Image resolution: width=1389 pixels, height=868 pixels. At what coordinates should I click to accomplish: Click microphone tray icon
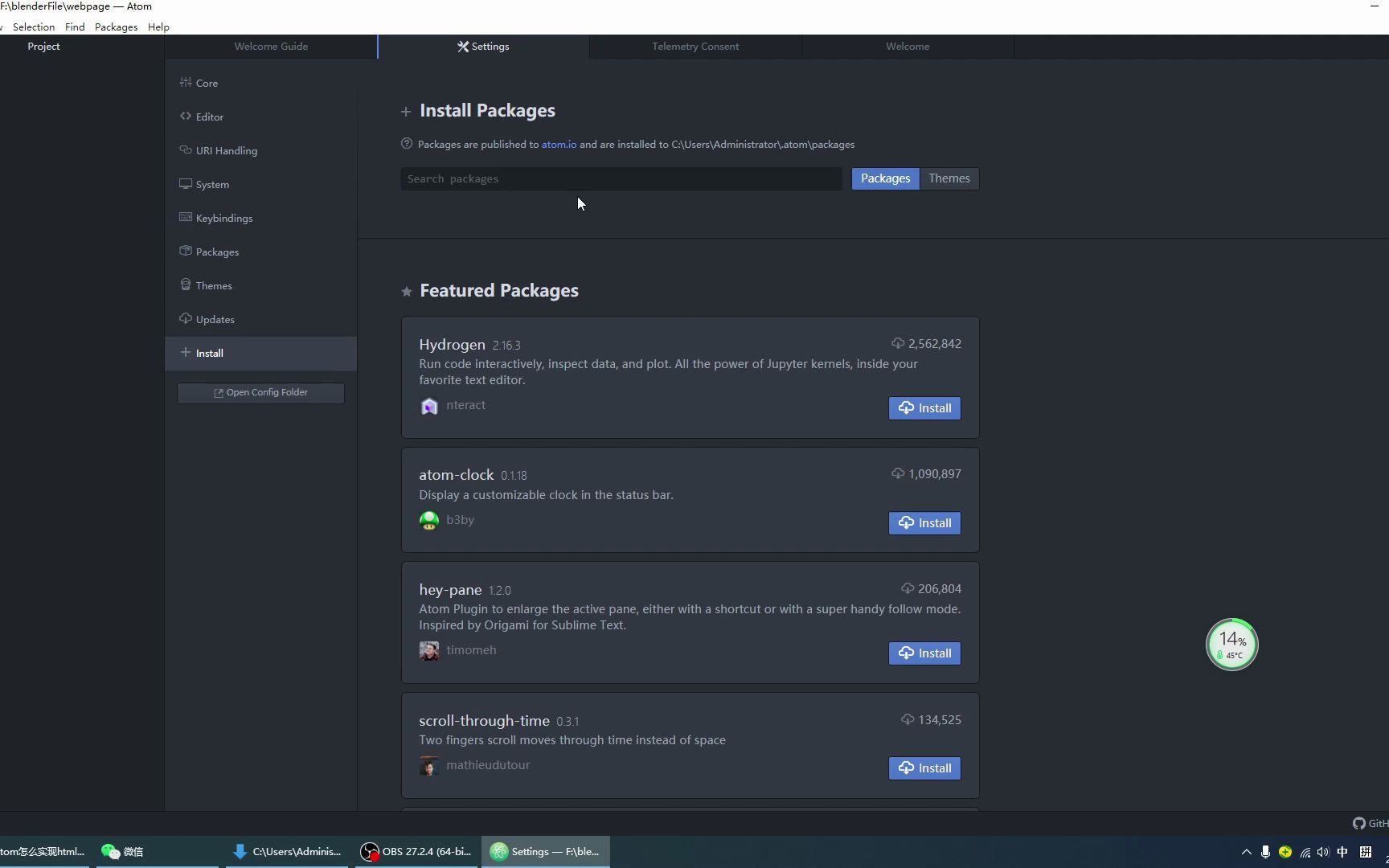click(1265, 852)
